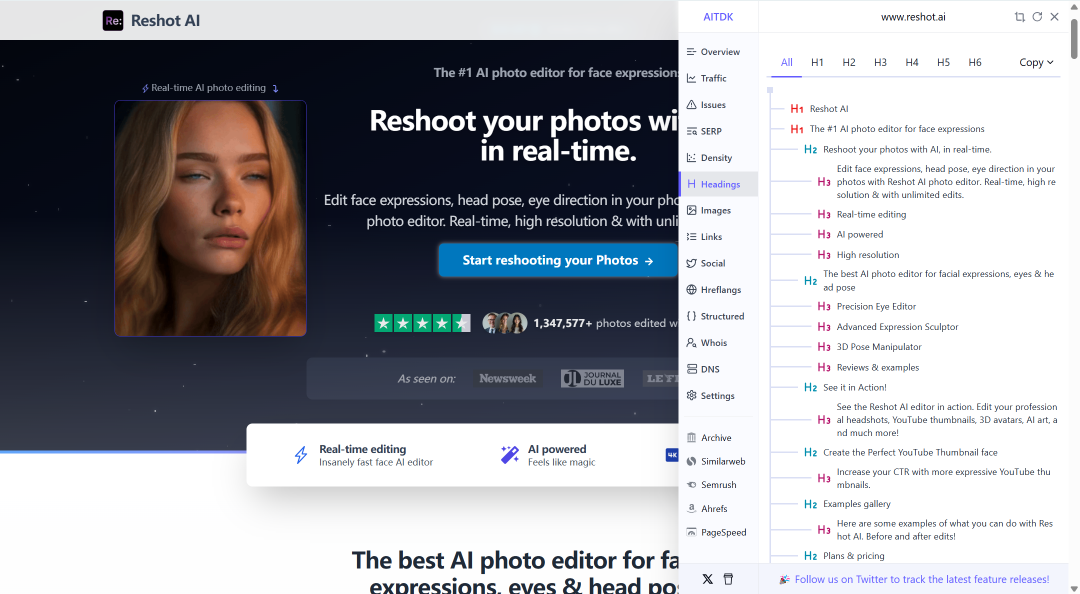Click the 'Reviews & examples' H3 row
This screenshot has width=1080, height=594.
pyautogui.click(x=868, y=367)
